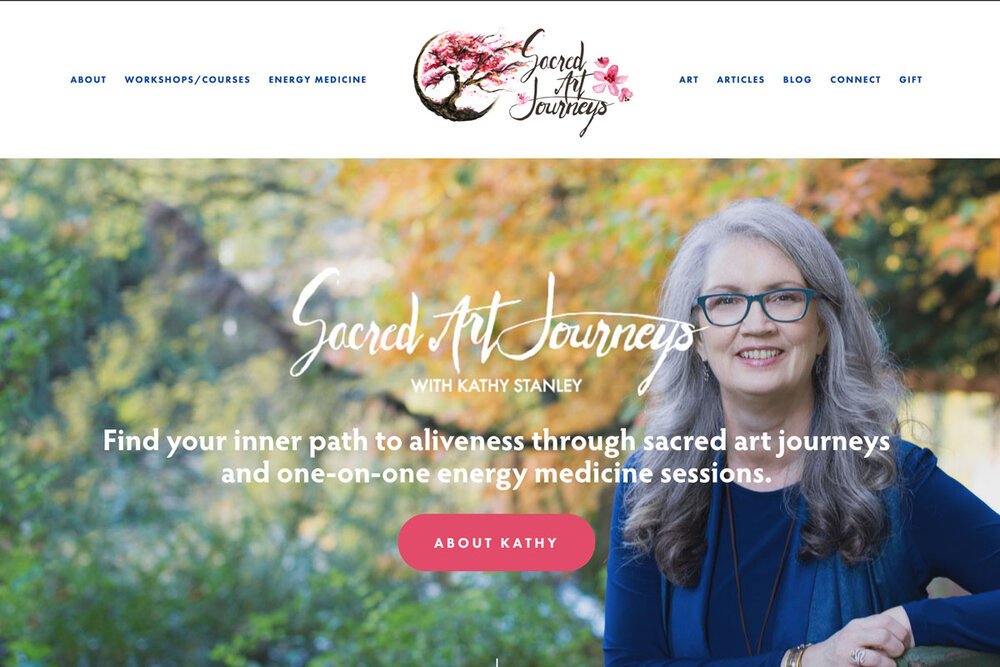The width and height of the screenshot is (1000, 667).
Task: Open the Art navigation link
Action: (x=689, y=80)
